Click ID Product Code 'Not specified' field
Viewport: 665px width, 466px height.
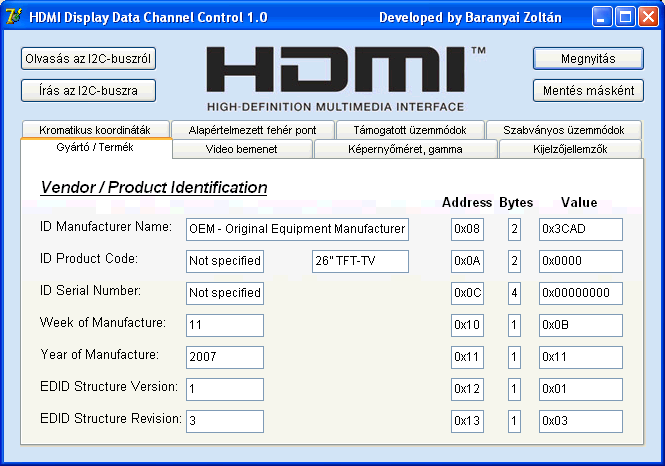(225, 261)
